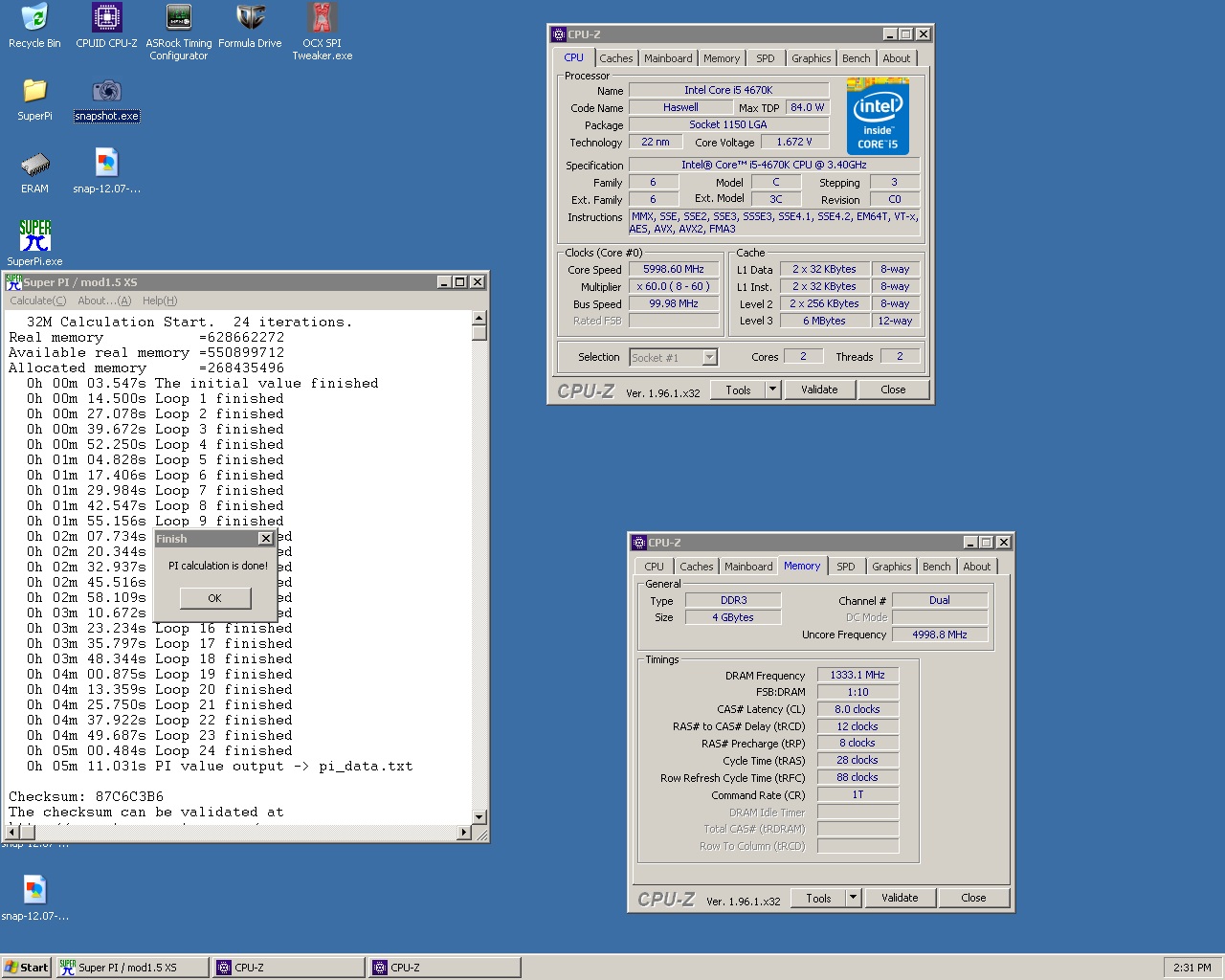Select Uncore Frequency 4998.8 MHz value
The width and height of the screenshot is (1225, 980).
pyautogui.click(x=940, y=635)
